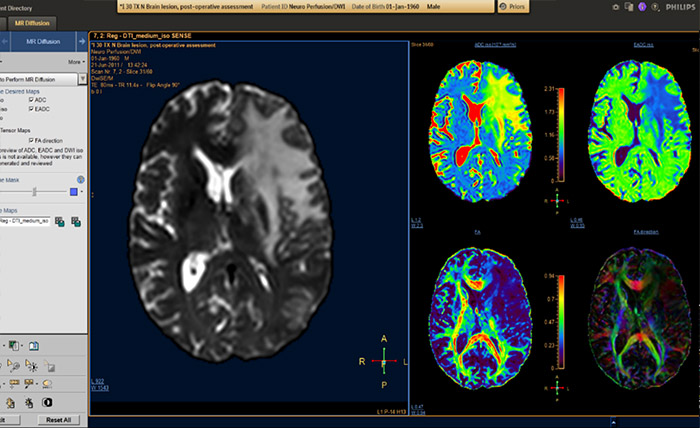700x428 pixels.
Task: Click second icon right of DTI_medium_iso field
Action: [76, 220]
